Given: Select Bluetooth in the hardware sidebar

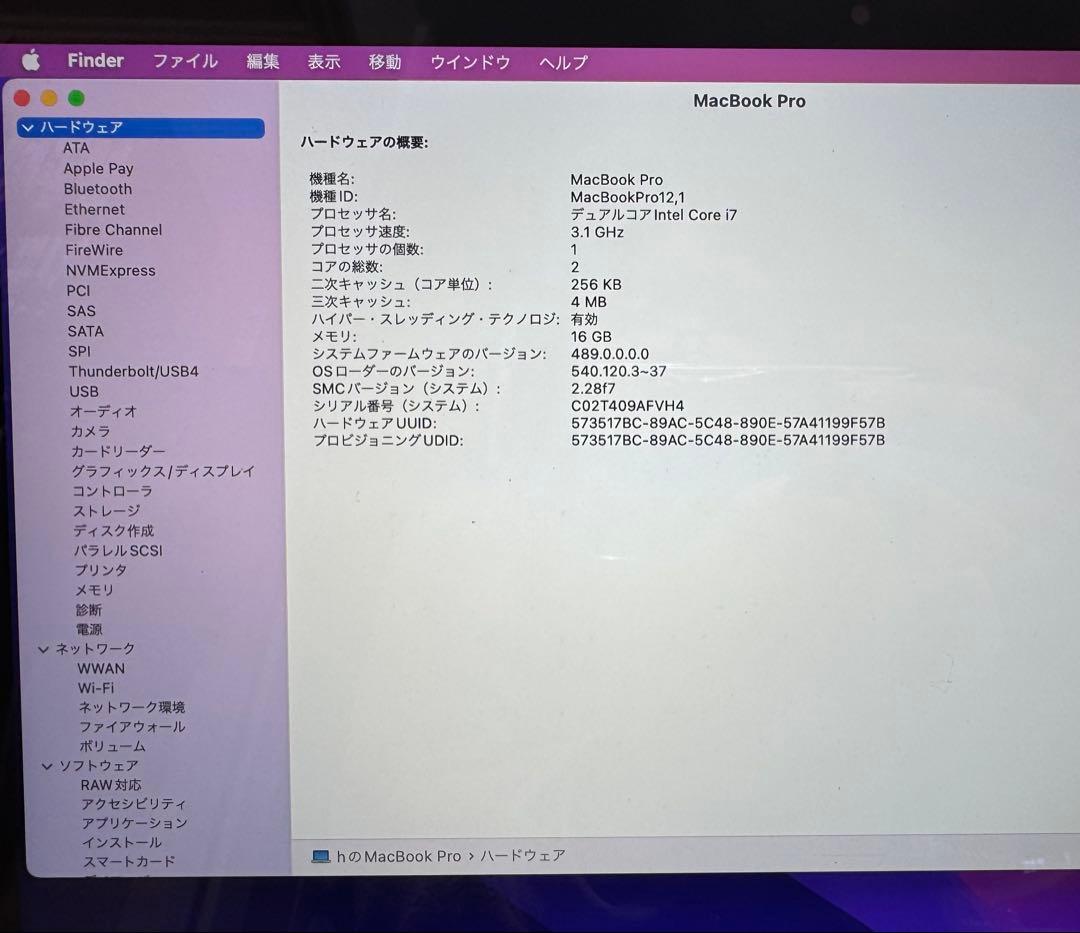Looking at the screenshot, I should (97, 188).
